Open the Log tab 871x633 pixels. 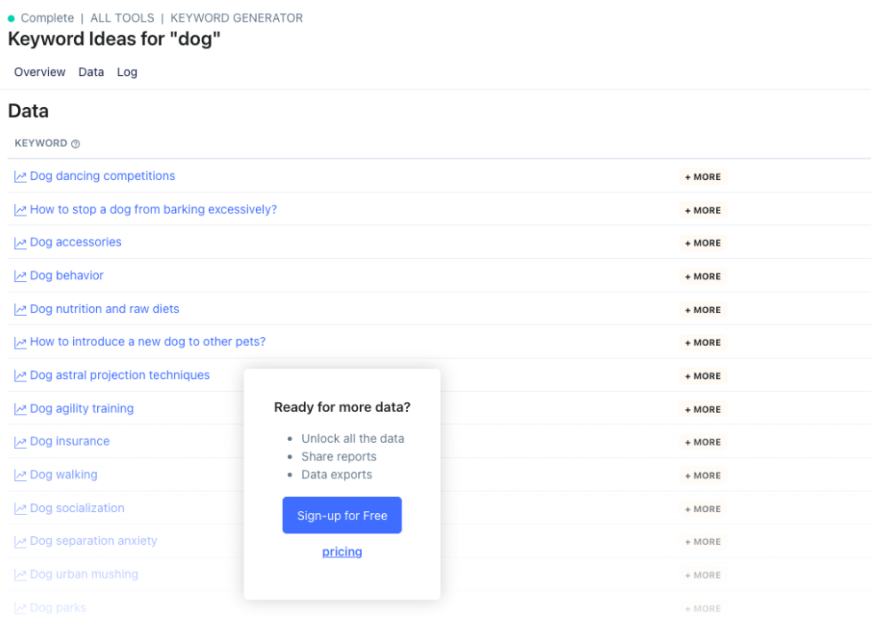(x=127, y=72)
